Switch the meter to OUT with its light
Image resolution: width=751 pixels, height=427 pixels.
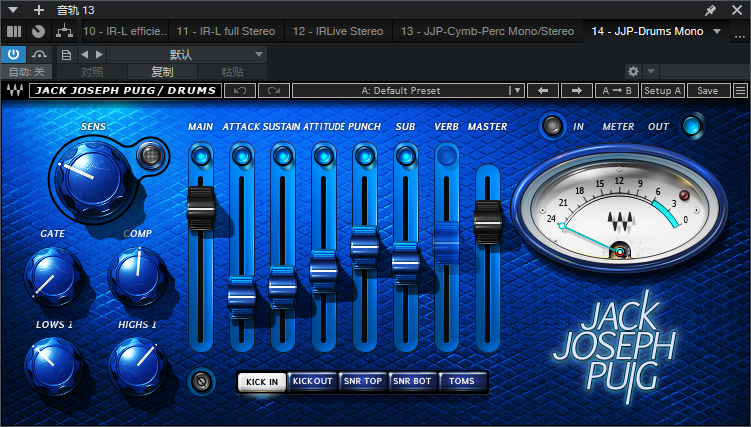(x=692, y=126)
